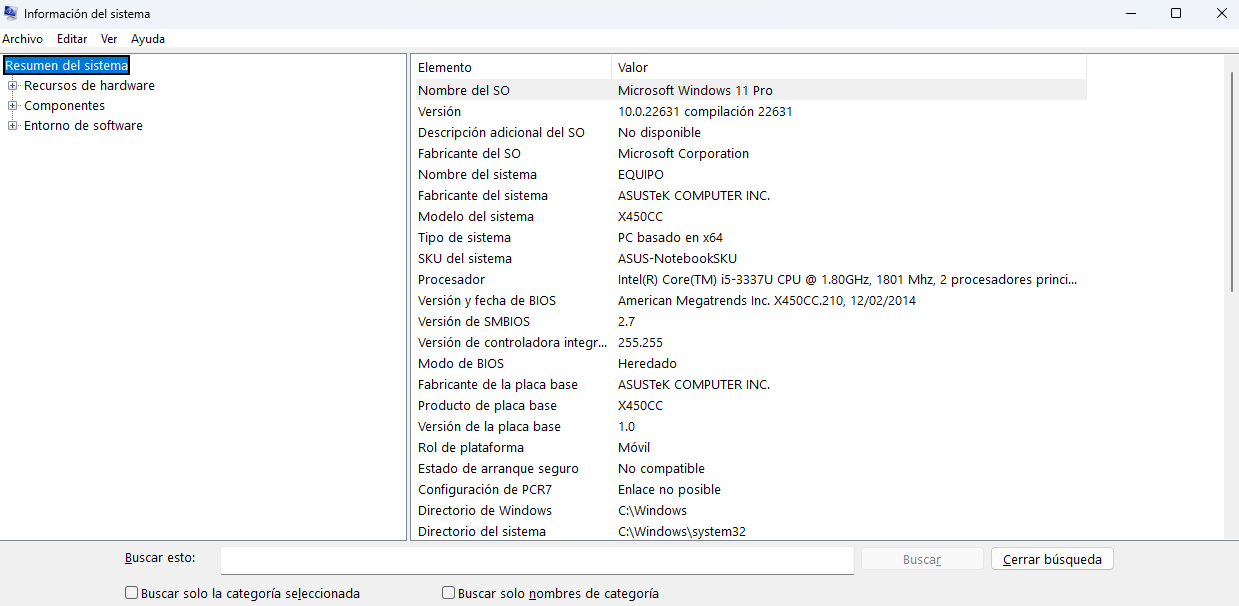Viewport: 1239px width, 606px height.
Task: Minimize the Información del sistema window
Action: 1129,13
